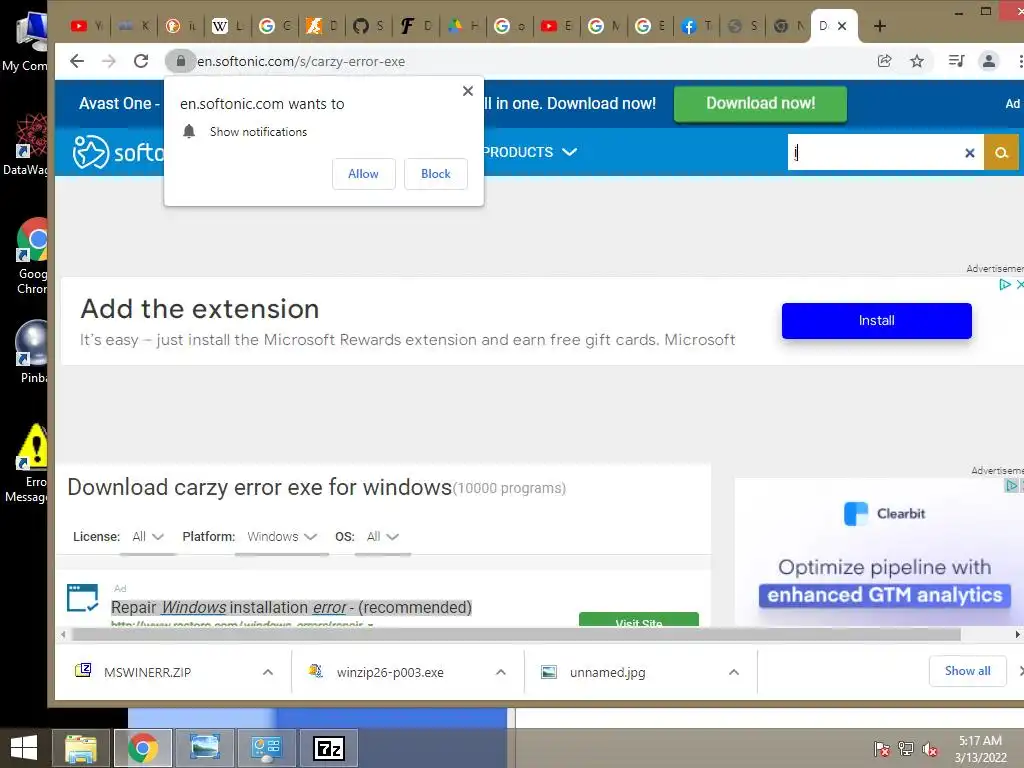Open the downloaded unnamed.jpg

(607, 672)
